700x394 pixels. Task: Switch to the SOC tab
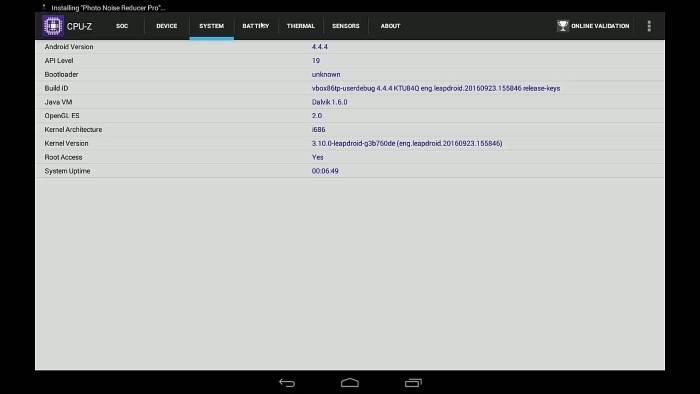(x=122, y=26)
